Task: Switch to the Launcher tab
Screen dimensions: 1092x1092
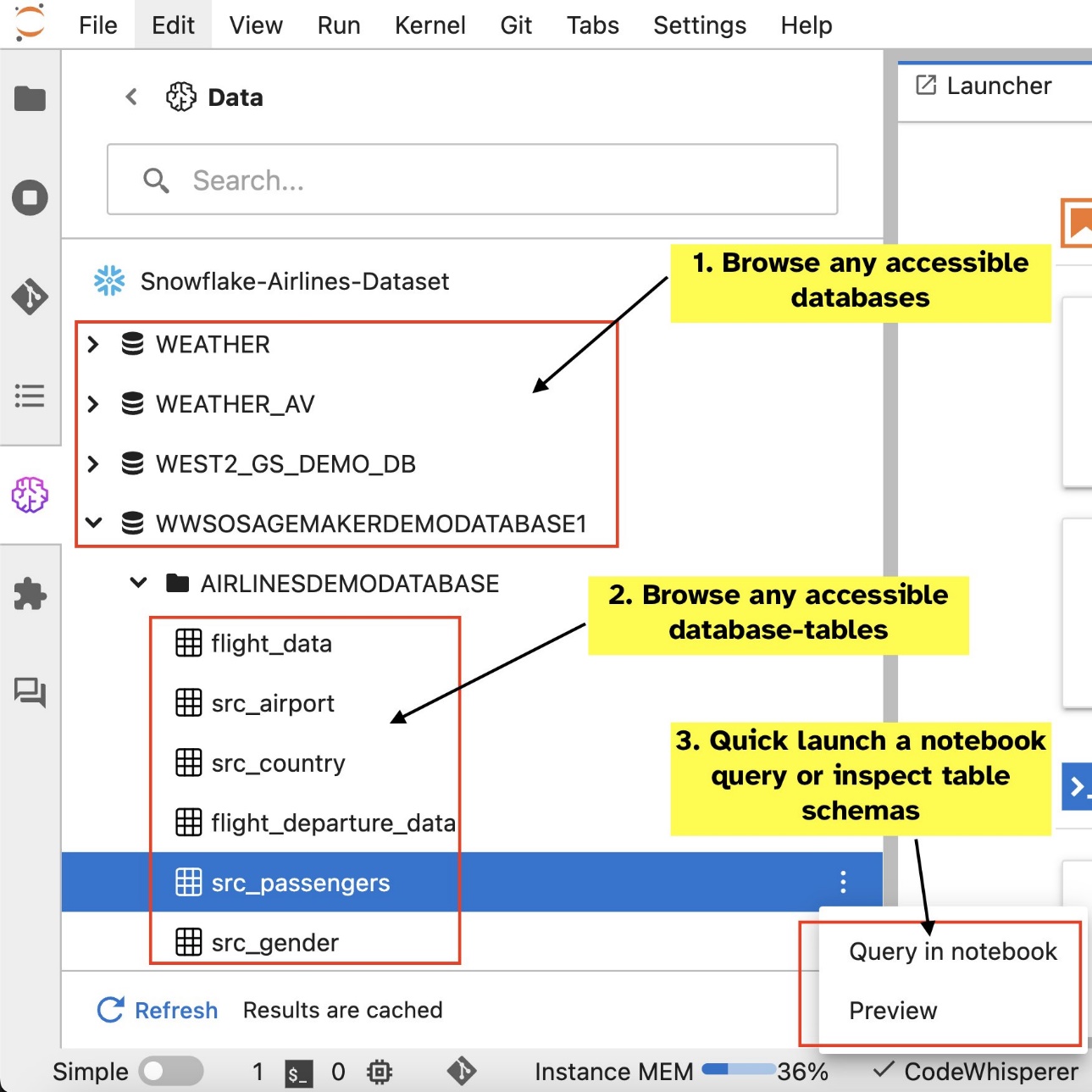Action: tap(995, 86)
